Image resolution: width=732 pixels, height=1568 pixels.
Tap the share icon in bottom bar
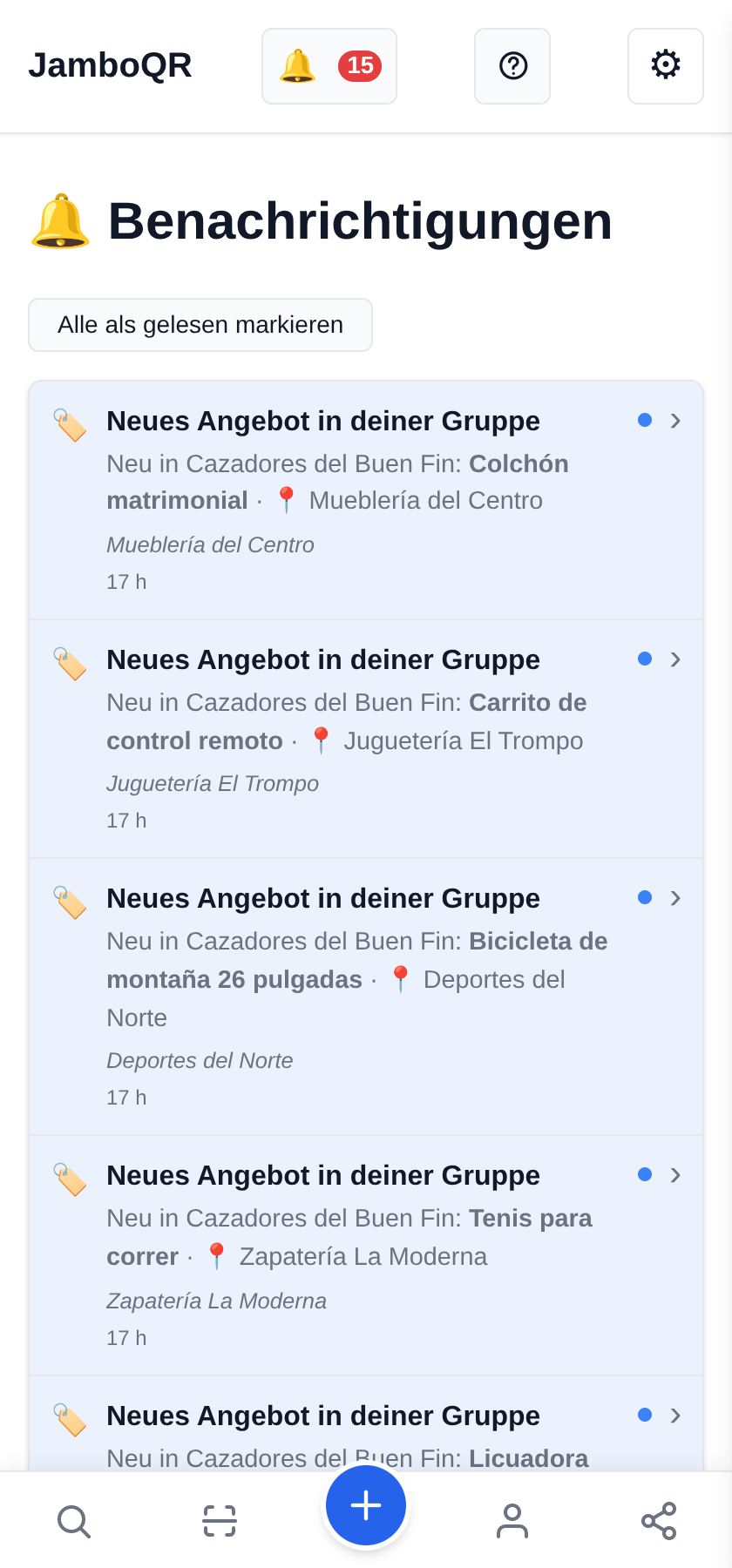(659, 1521)
